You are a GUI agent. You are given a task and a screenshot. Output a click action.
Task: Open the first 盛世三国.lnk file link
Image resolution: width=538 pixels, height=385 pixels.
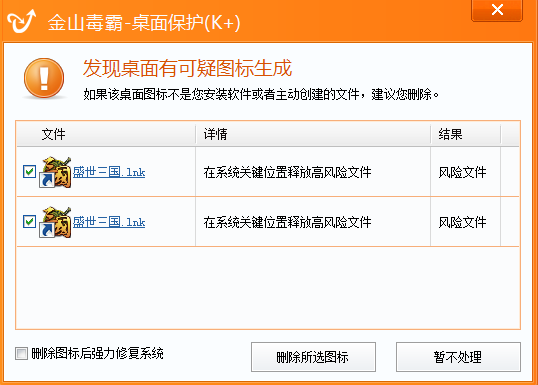(x=109, y=172)
